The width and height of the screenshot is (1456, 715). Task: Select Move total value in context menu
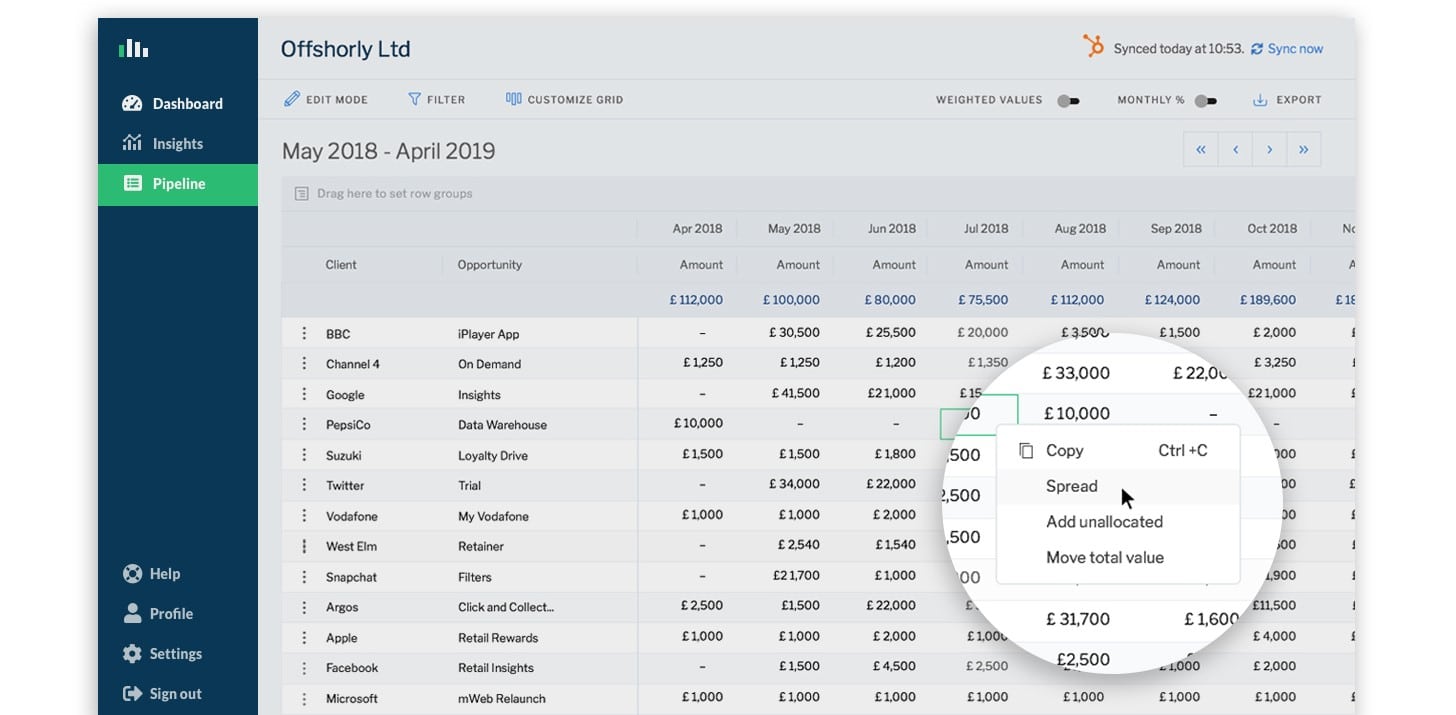(x=1118, y=558)
